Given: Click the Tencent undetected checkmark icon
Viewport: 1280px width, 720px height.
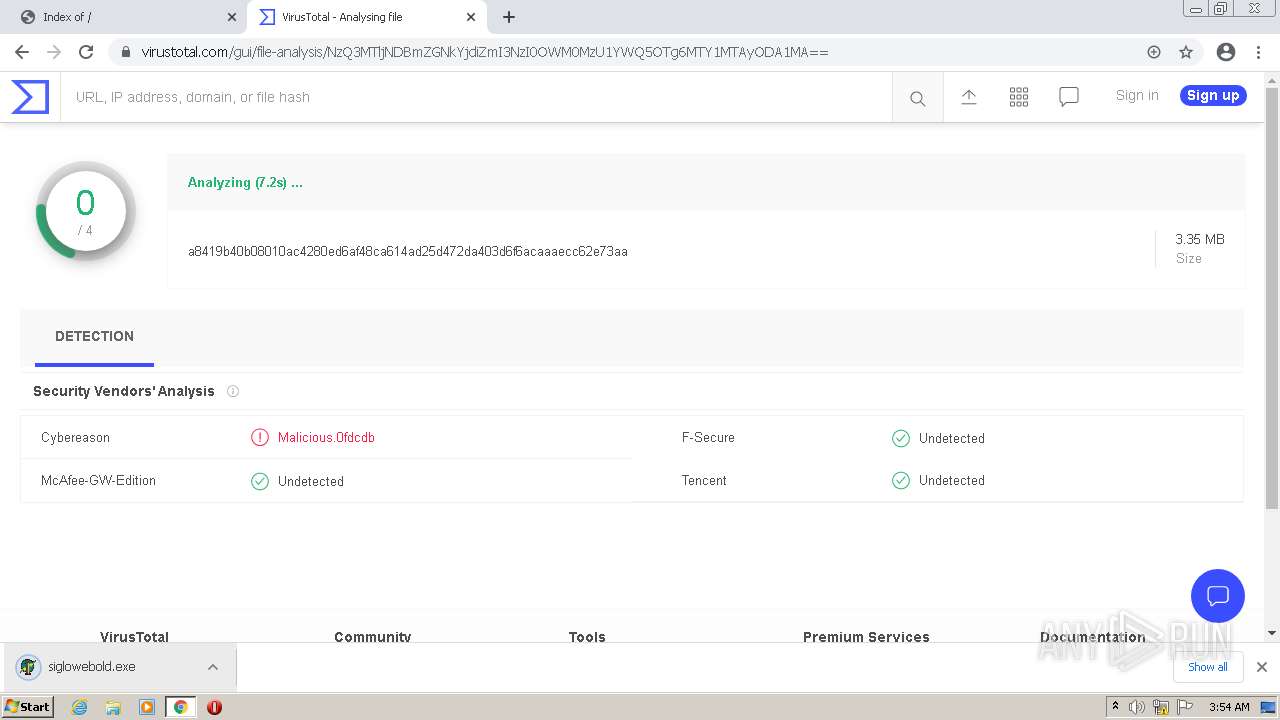Looking at the screenshot, I should pyautogui.click(x=900, y=480).
